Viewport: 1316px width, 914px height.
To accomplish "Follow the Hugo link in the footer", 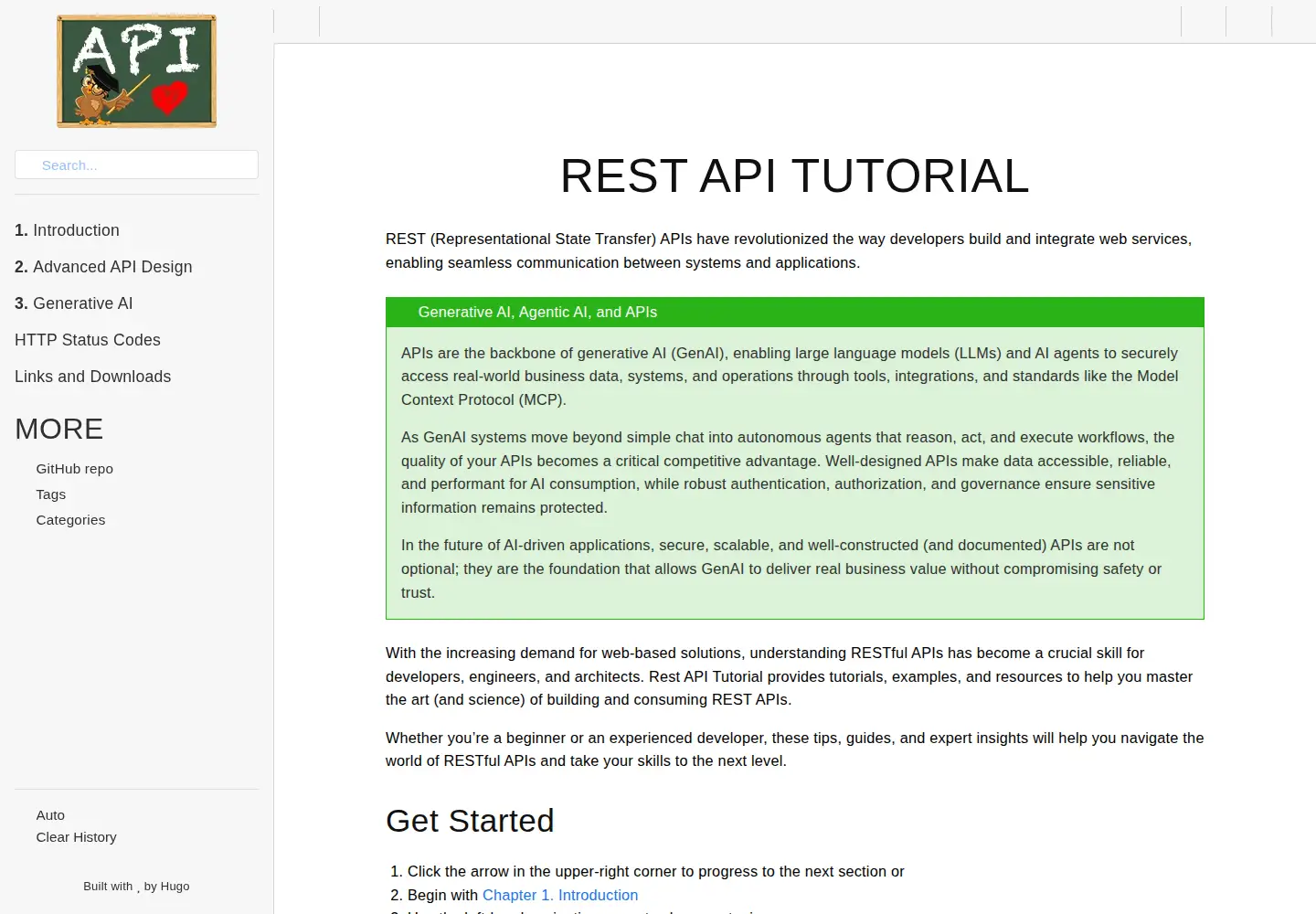I will [175, 887].
